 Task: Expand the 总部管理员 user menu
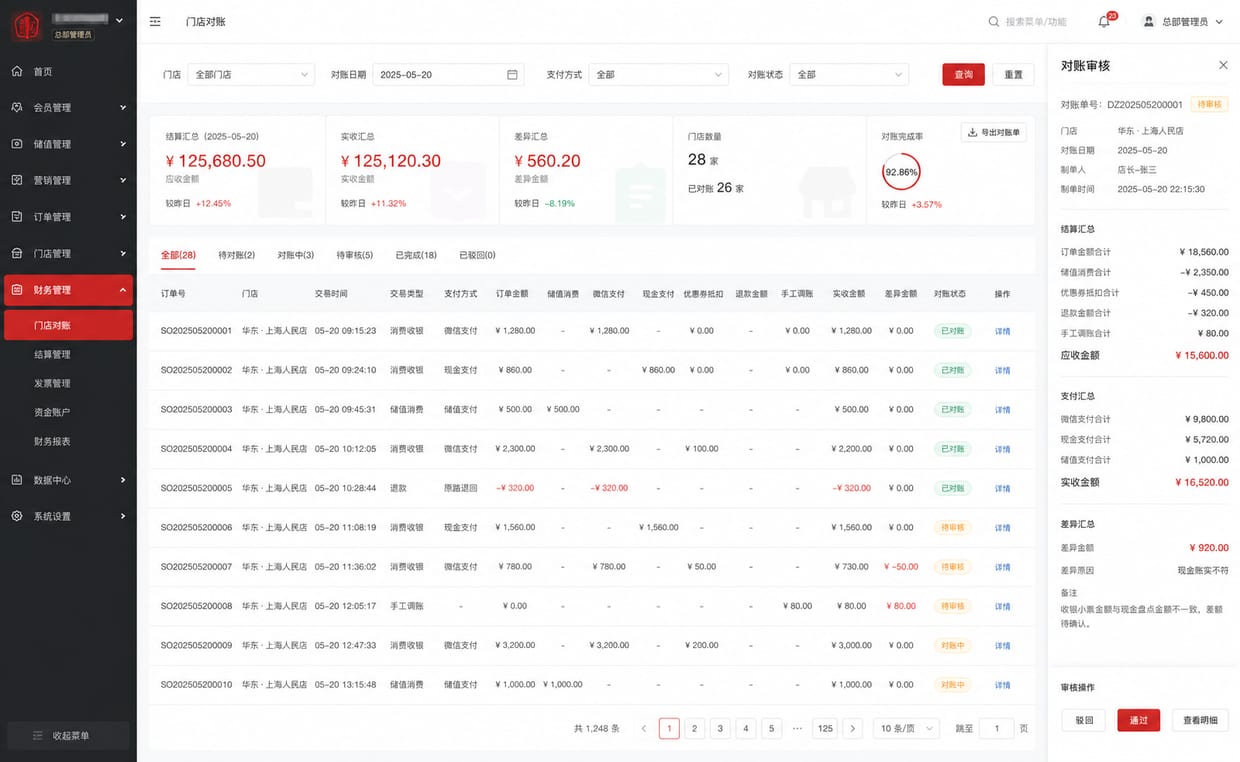pyautogui.click(x=1184, y=21)
